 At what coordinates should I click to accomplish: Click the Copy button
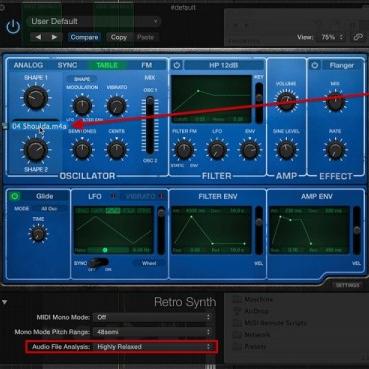tap(119, 37)
